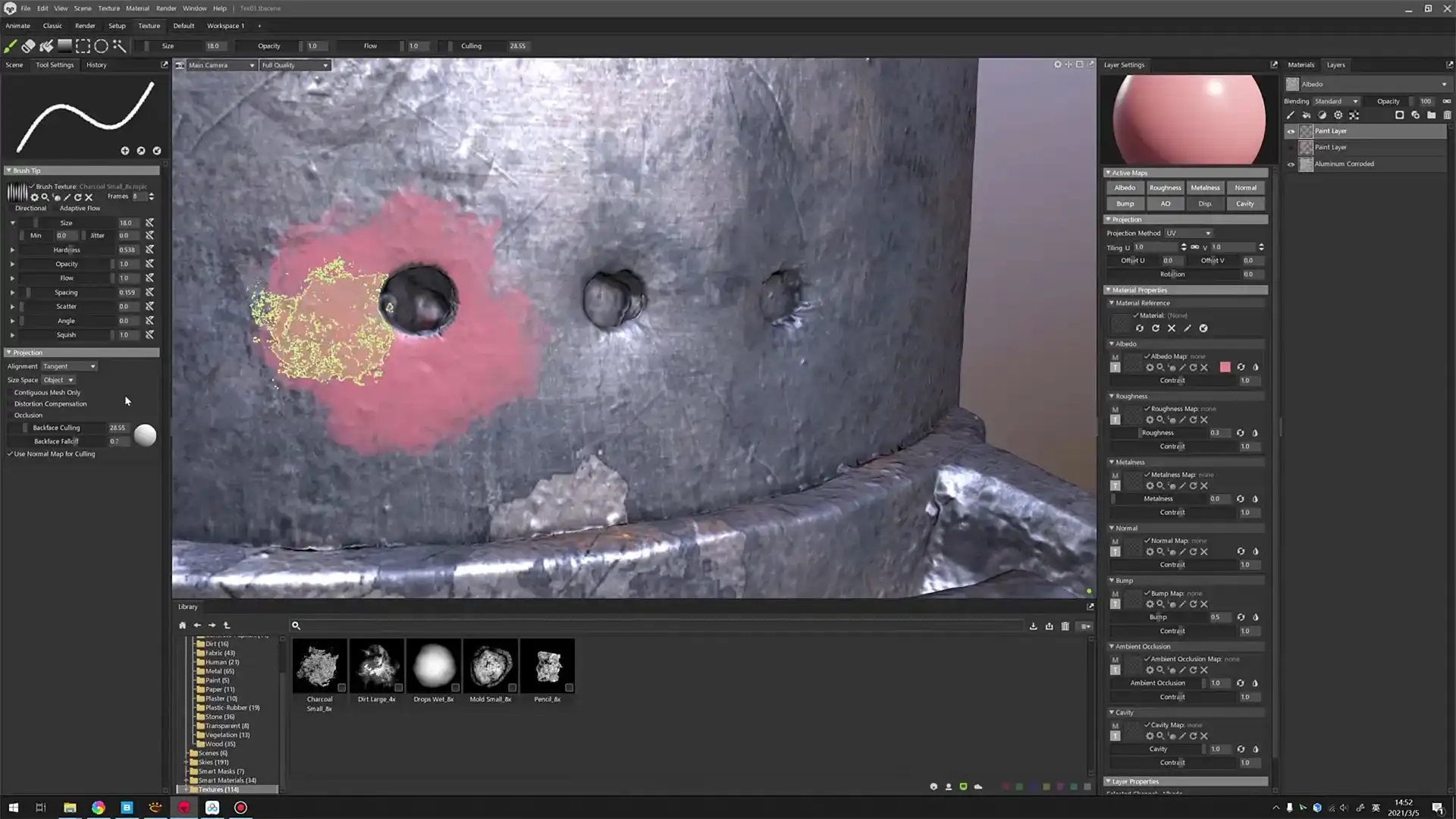This screenshot has width=1456, height=819.
Task: Create a new paint layer with the brush icon
Action: [1291, 115]
